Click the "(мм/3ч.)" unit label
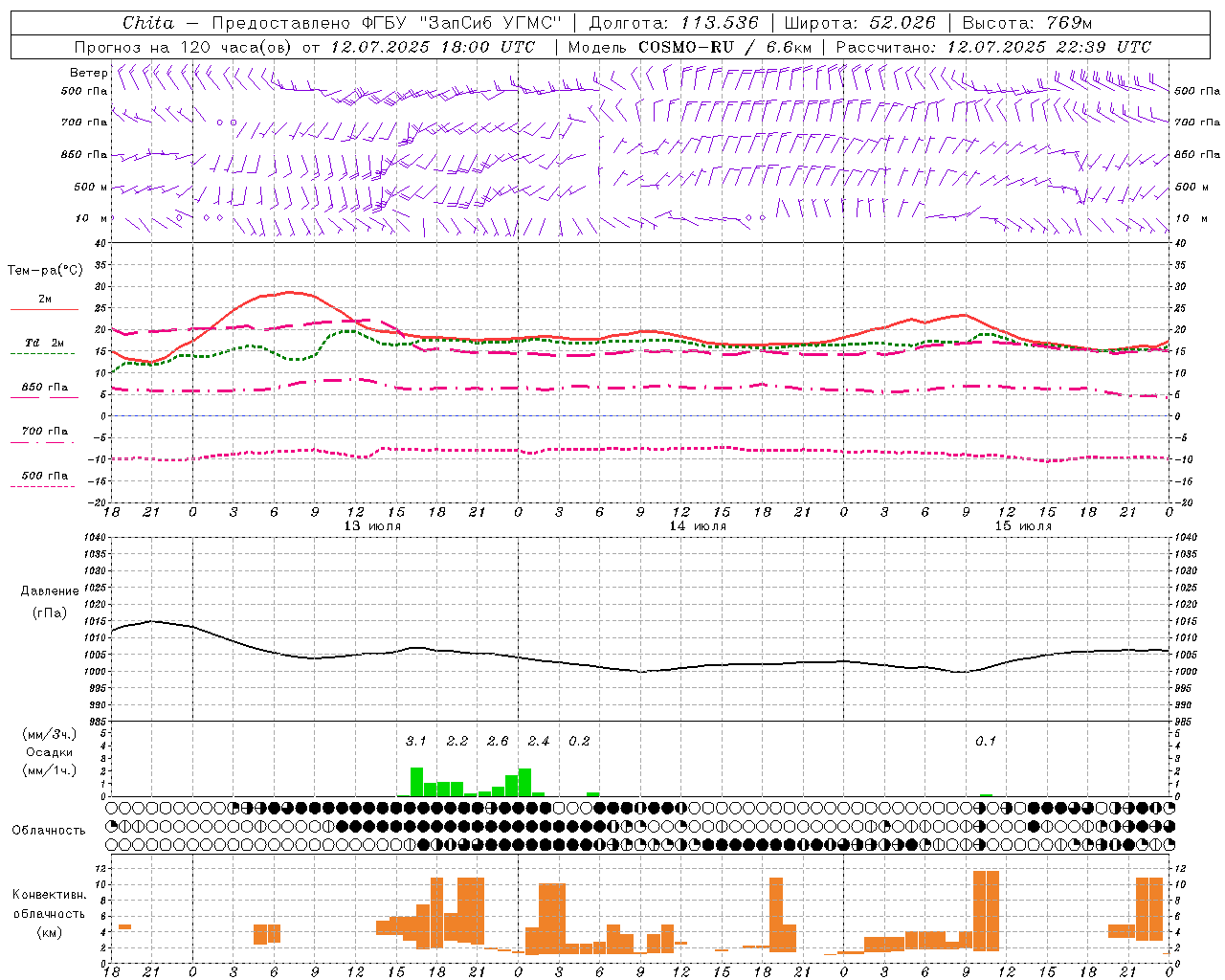Viewport: 1225px width, 980px height. [x=50, y=734]
